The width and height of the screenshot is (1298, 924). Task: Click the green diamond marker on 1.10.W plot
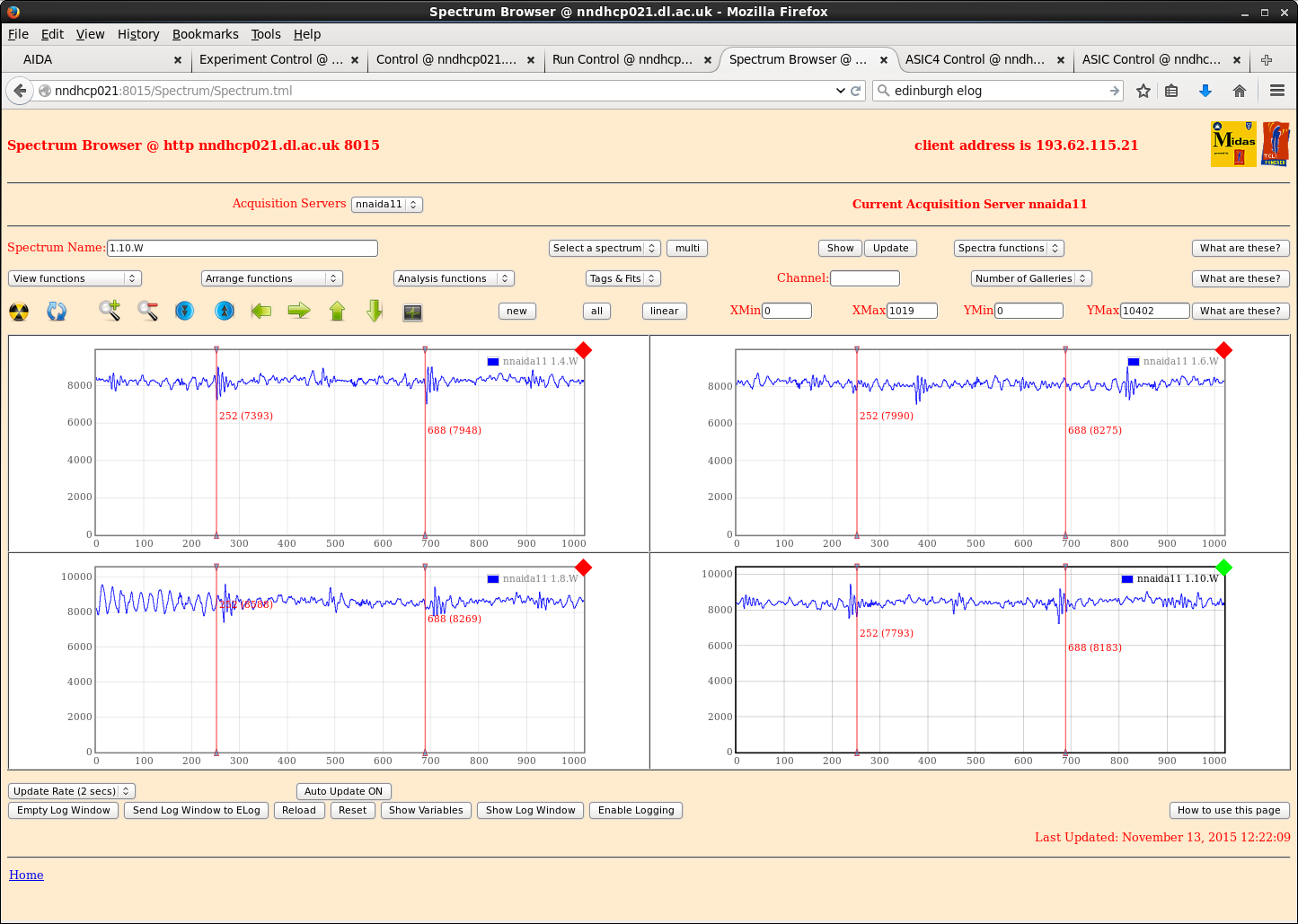tap(1223, 567)
